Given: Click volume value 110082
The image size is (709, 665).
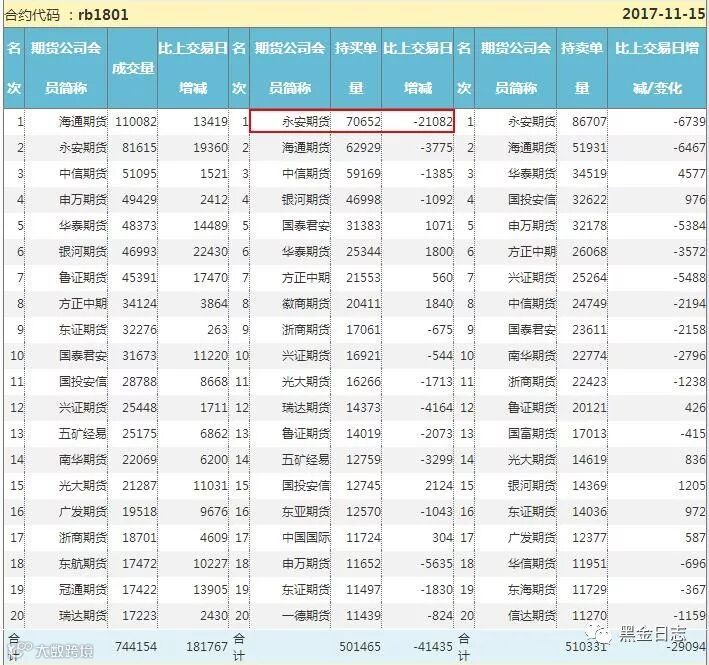Looking at the screenshot, I should coord(136,122).
